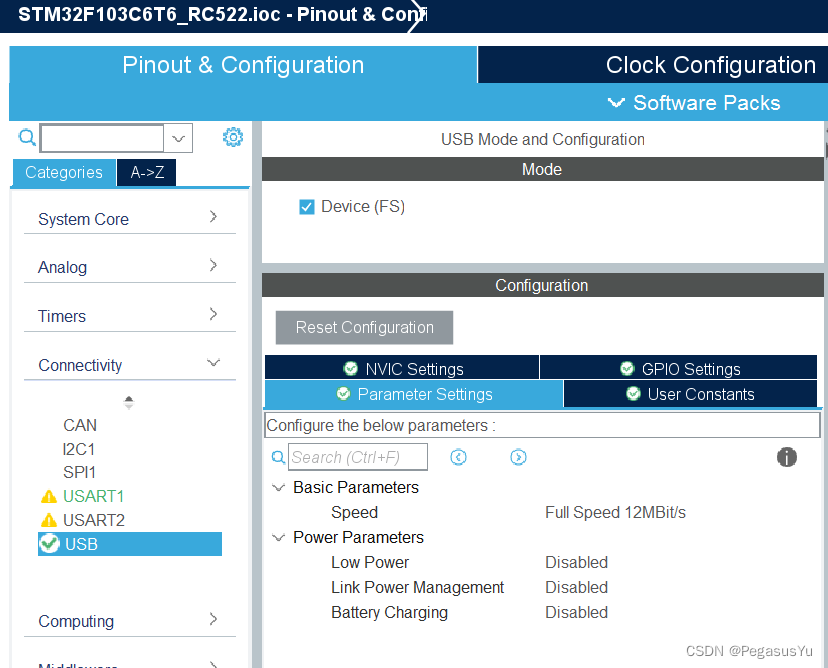The image size is (828, 668).
Task: Go to next search result arrow
Action: 519,457
